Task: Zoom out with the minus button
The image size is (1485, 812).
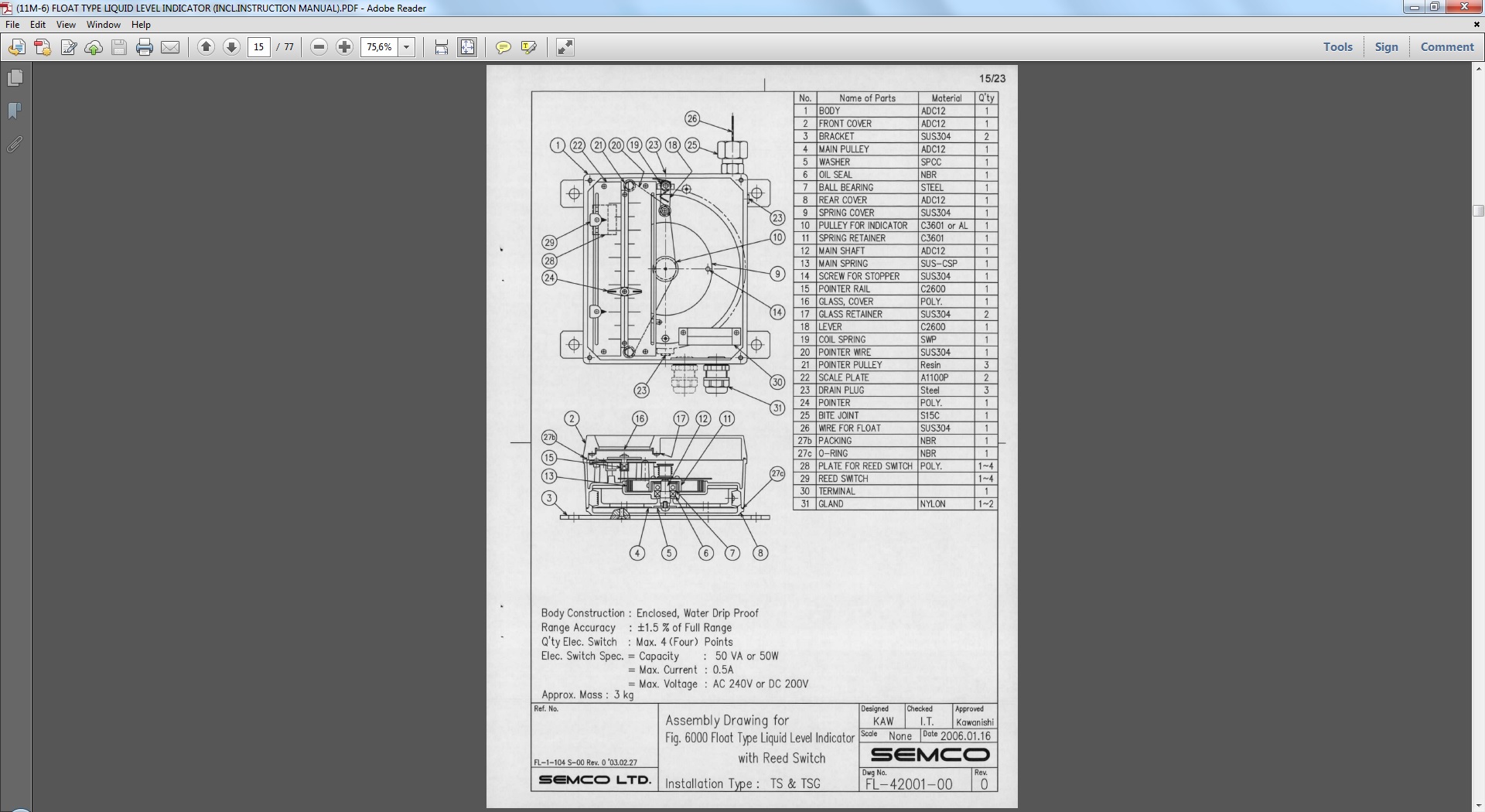Action: coord(319,47)
